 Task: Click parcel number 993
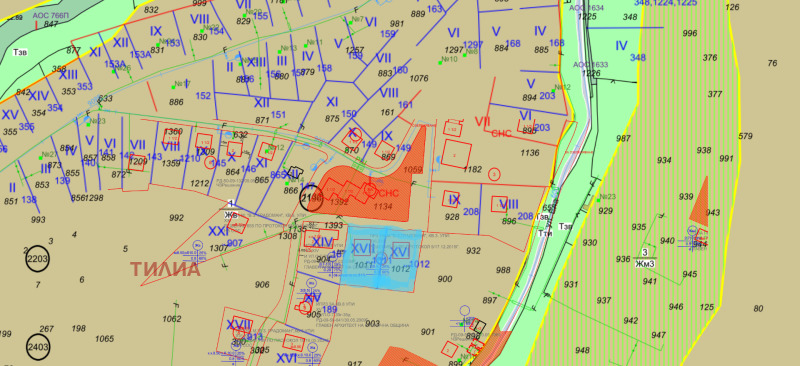[x=38, y=220]
